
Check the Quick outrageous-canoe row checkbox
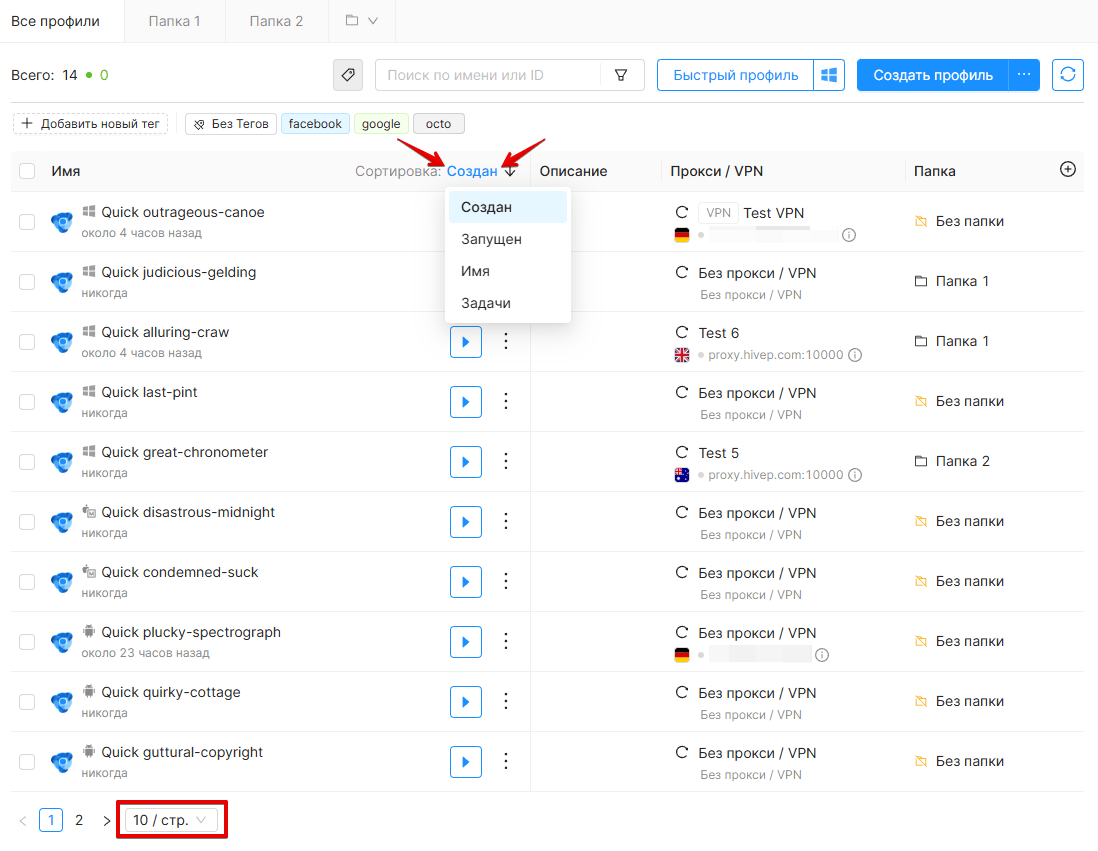point(27,222)
